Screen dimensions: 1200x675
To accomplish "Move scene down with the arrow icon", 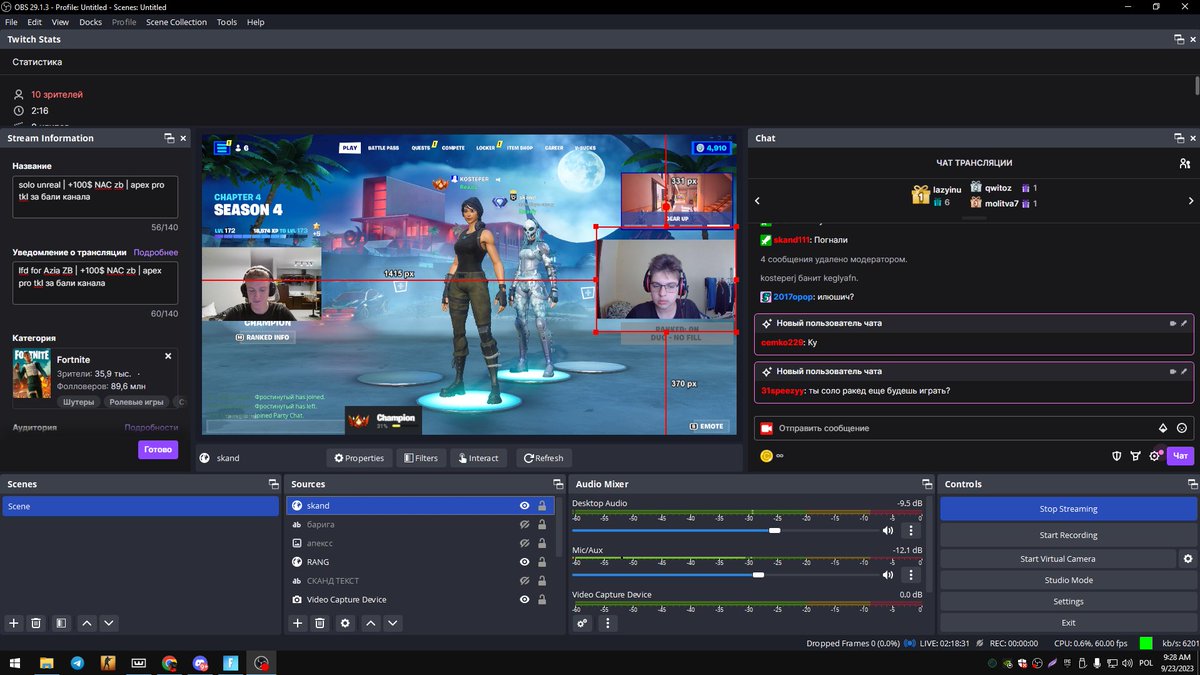I will 109,623.
